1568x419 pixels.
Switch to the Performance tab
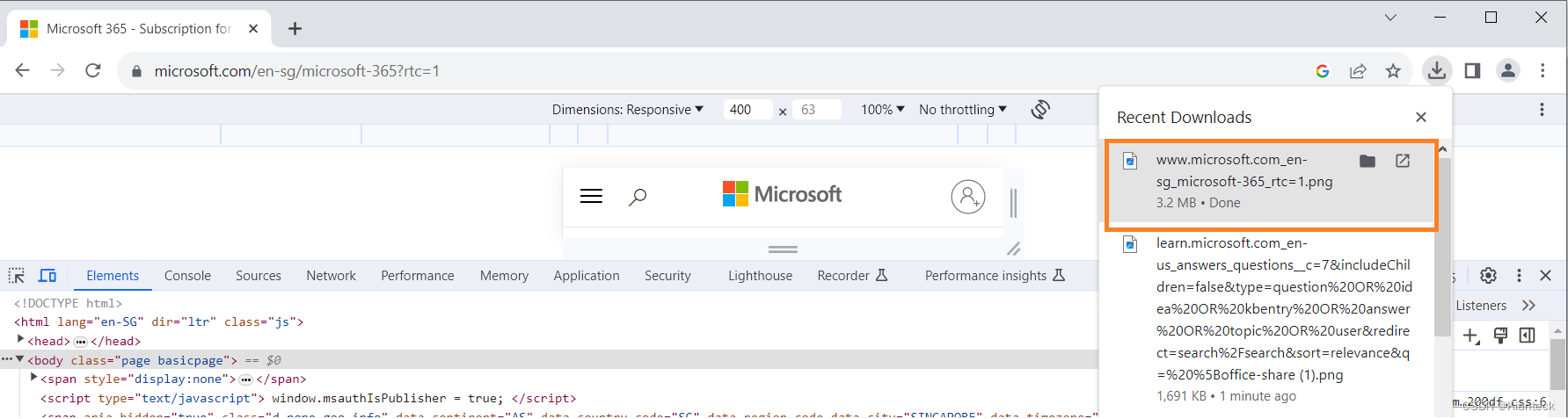point(418,276)
